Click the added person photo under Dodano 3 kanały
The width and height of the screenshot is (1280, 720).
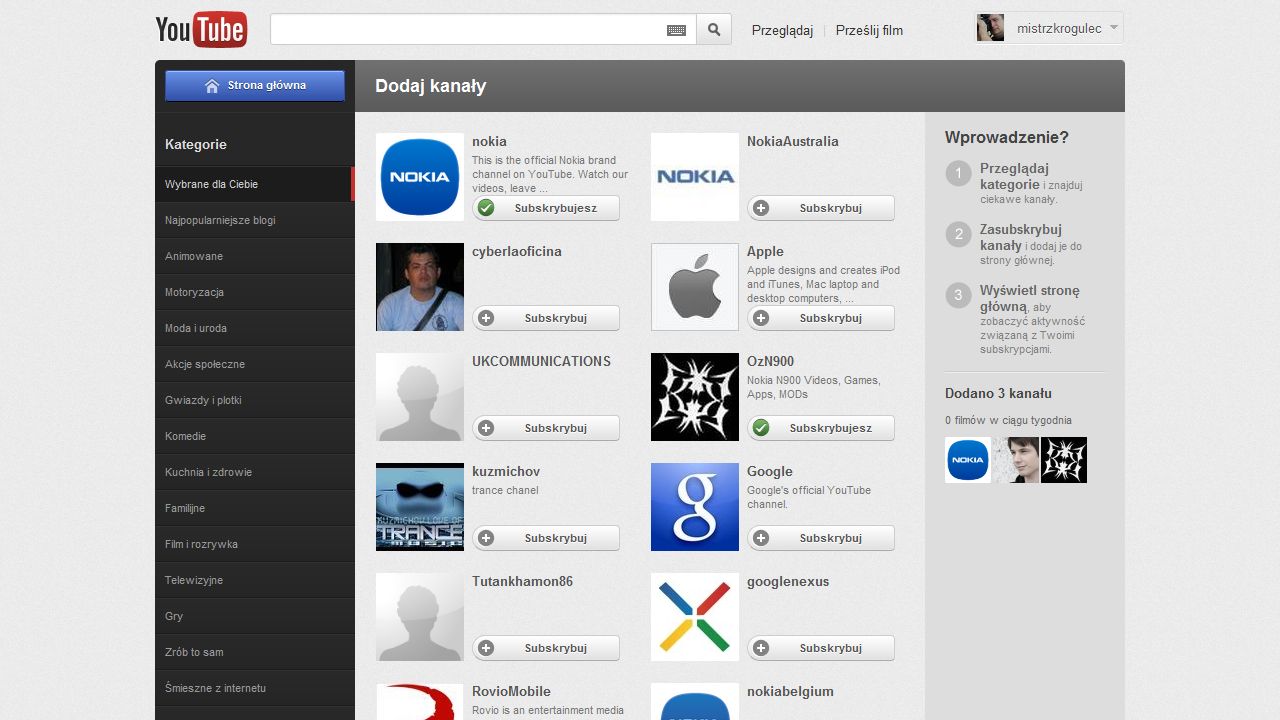[1016, 460]
